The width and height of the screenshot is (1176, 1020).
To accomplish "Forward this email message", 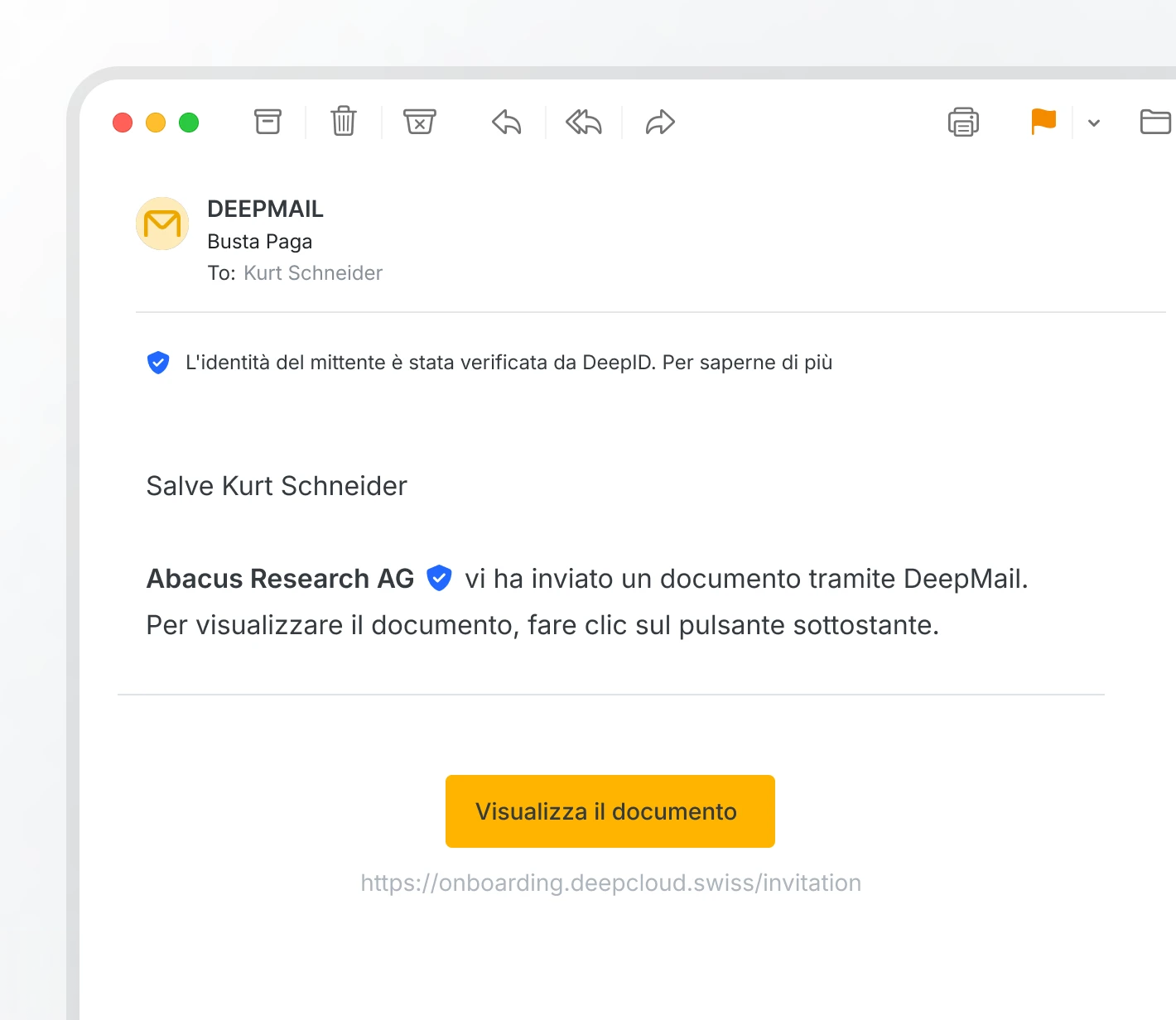I will [x=660, y=123].
